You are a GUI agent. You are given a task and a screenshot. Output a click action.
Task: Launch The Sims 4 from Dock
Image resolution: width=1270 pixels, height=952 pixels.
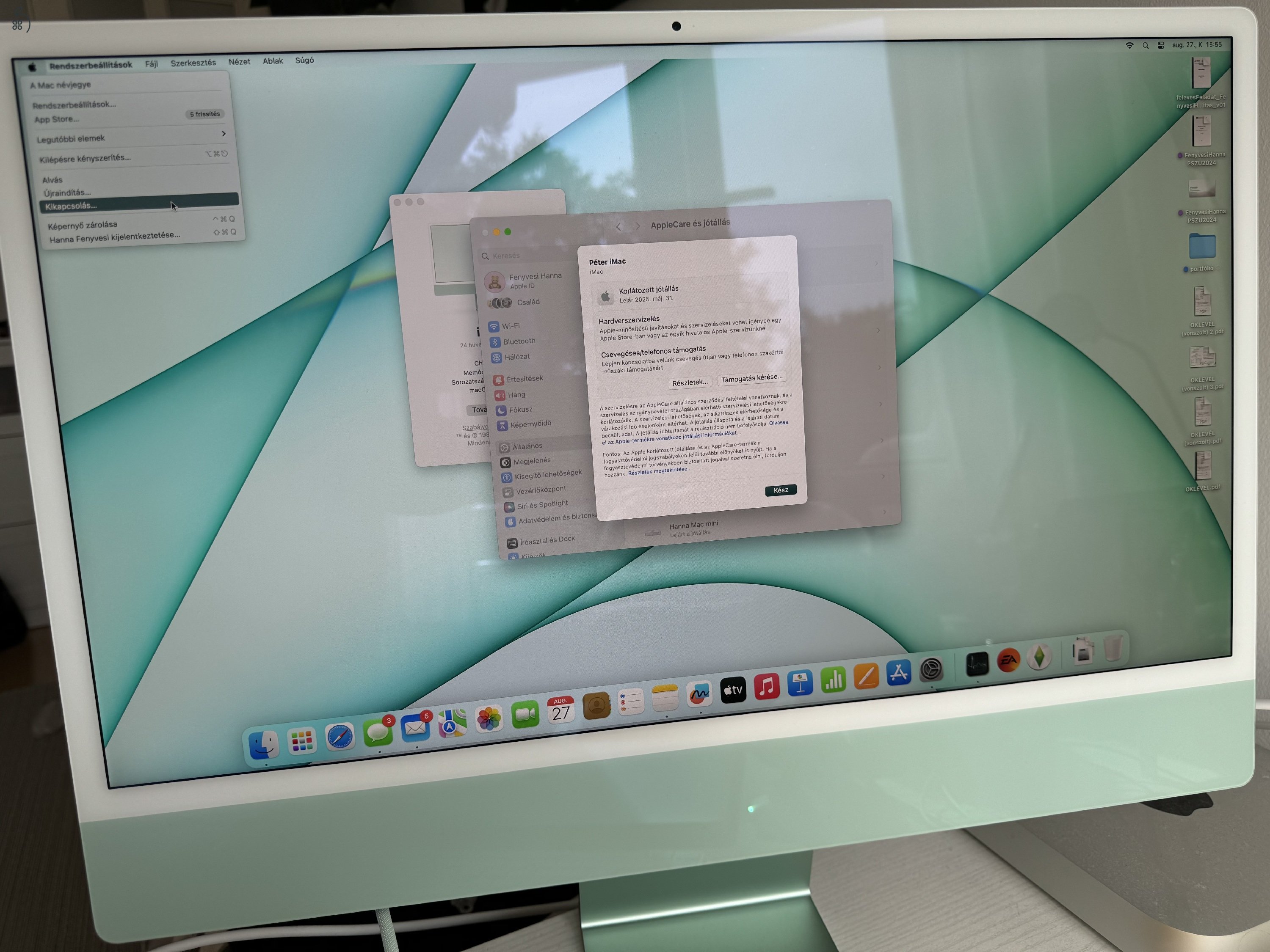pos(1039,657)
